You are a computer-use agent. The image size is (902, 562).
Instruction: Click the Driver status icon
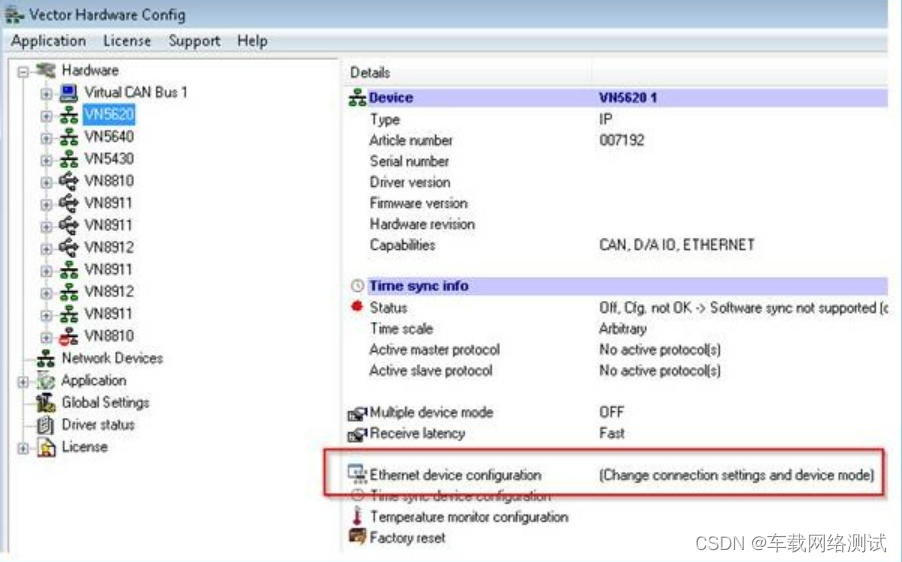pos(46,425)
